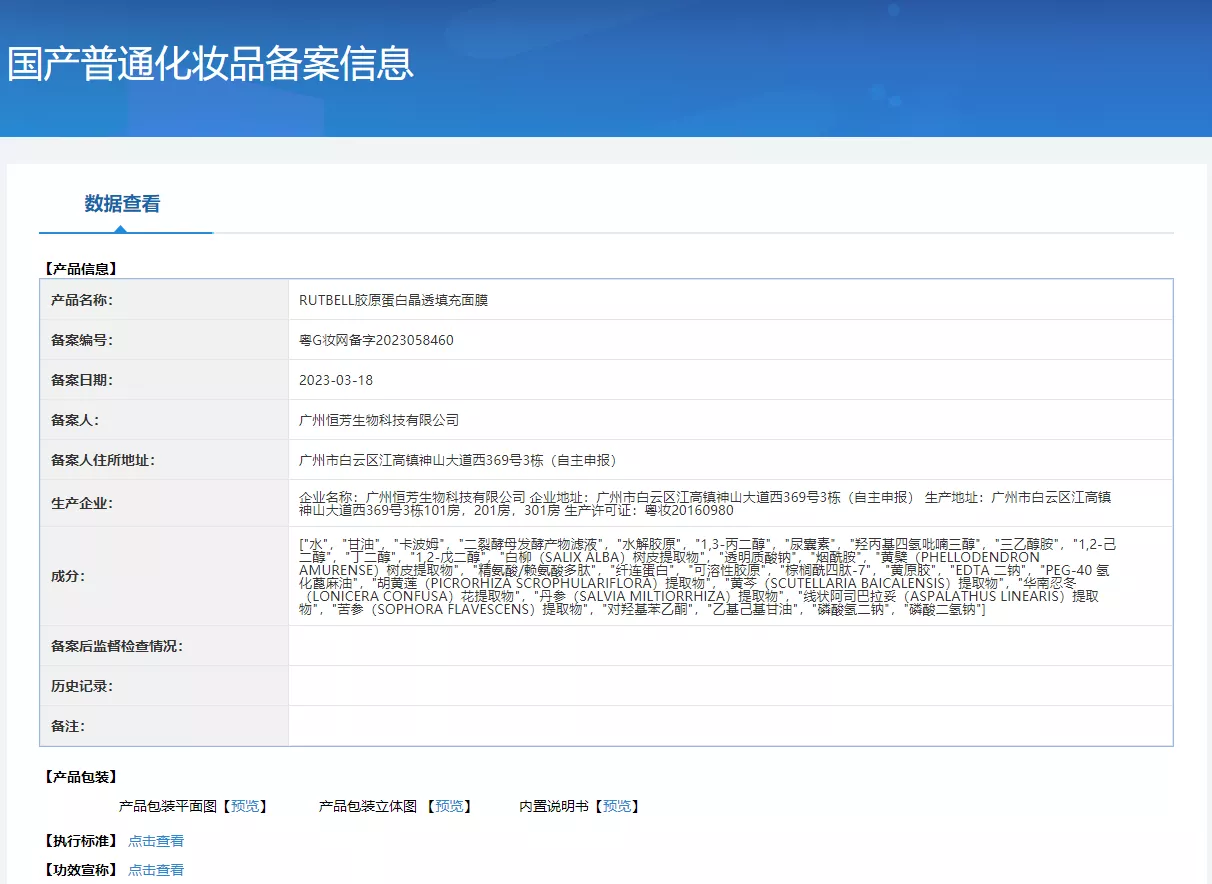1212x884 pixels.
Task: Click the 国产普通化妆品备案信息 page title
Action: click(x=210, y=63)
